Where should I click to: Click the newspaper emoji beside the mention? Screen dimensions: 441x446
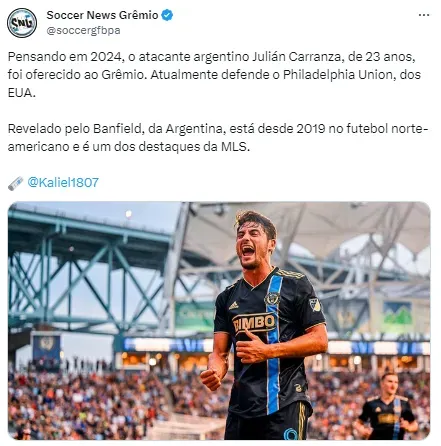pyautogui.click(x=15, y=183)
